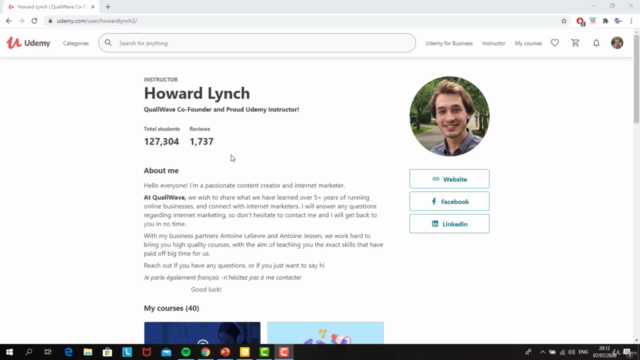Open Chrome three-dot menu
Viewport: 640px width, 360px height.
point(631,21)
